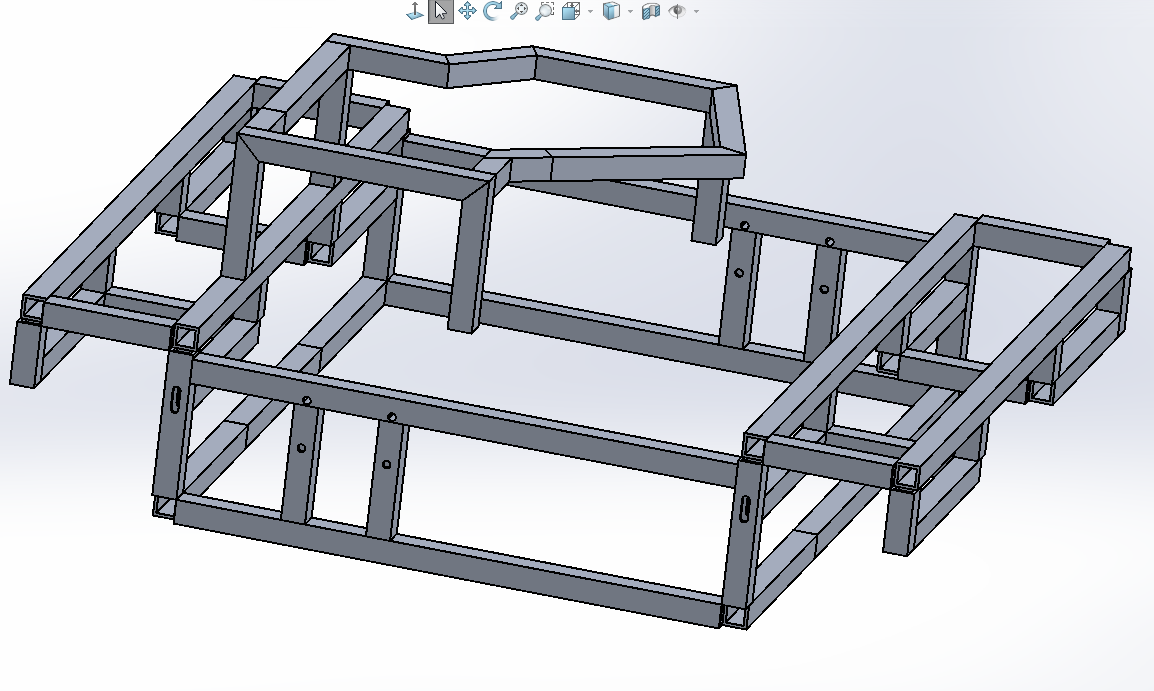Select the Rotate view tool

pyautogui.click(x=492, y=11)
